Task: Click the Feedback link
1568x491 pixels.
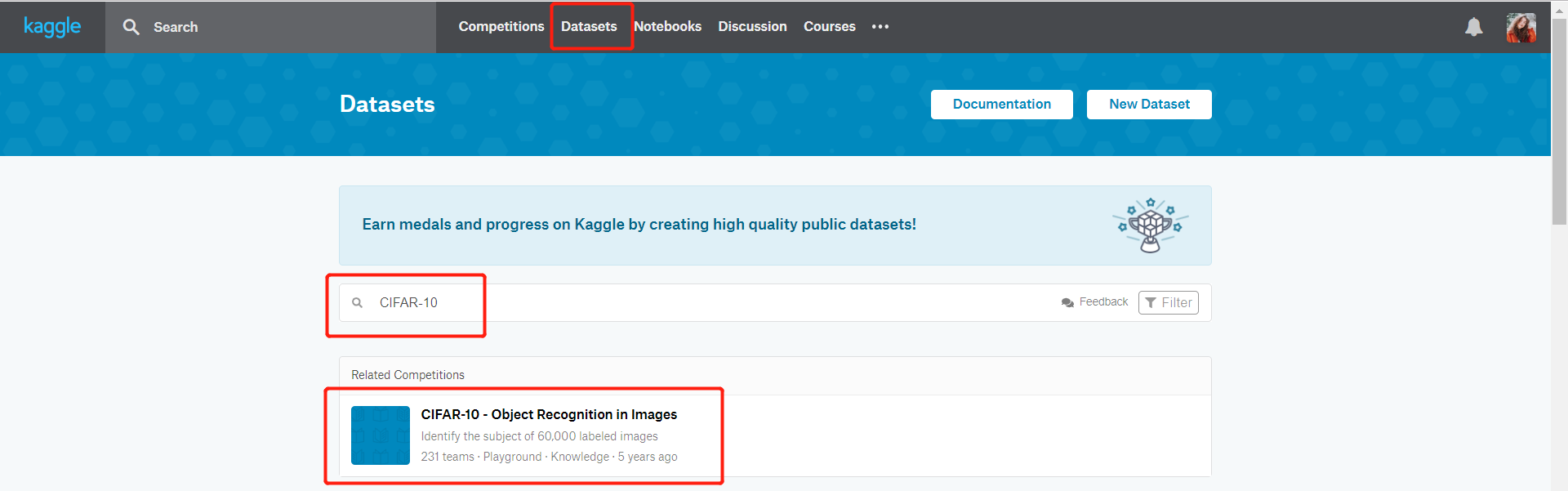Action: (x=1103, y=301)
